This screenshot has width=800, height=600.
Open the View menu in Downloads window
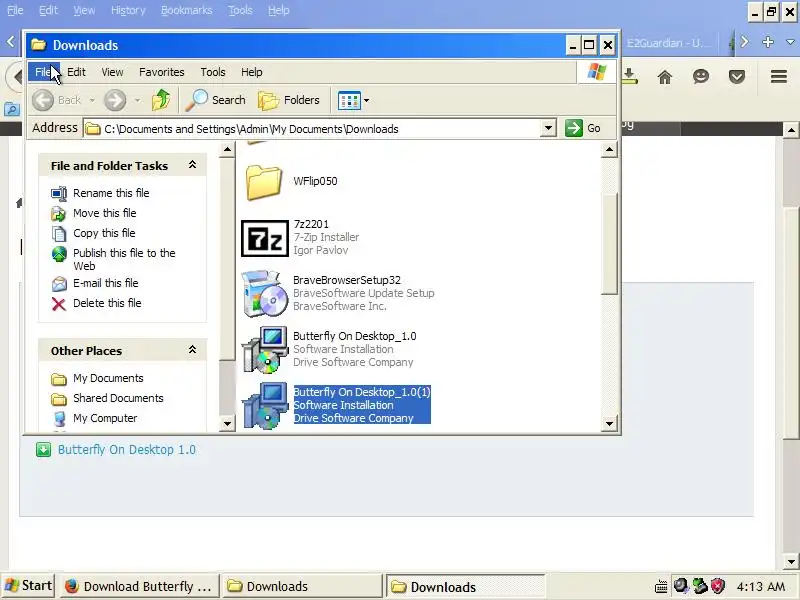112,72
